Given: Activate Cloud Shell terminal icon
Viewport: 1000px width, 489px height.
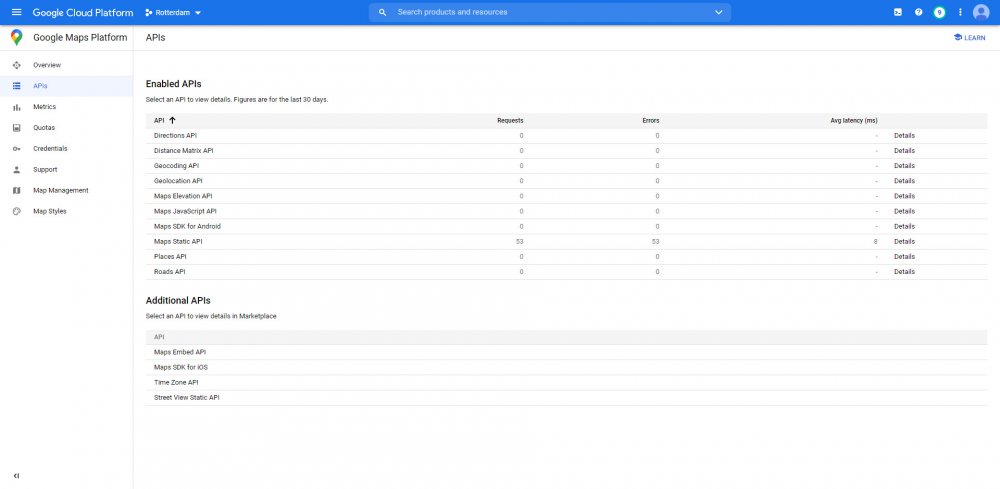Looking at the screenshot, I should coord(897,12).
